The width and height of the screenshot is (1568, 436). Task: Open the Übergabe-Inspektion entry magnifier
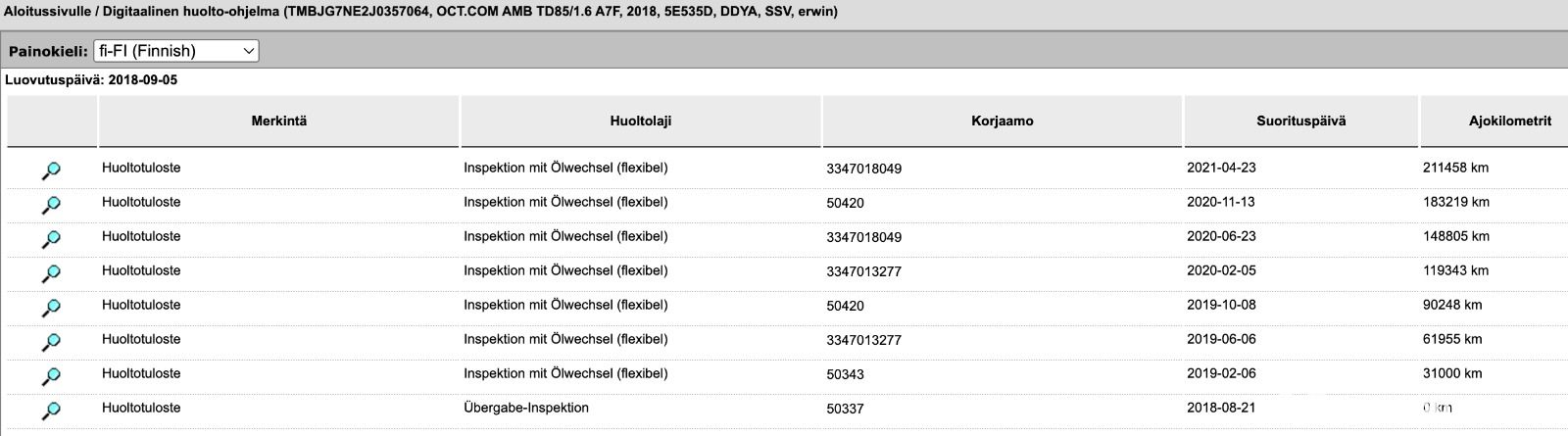[51, 411]
